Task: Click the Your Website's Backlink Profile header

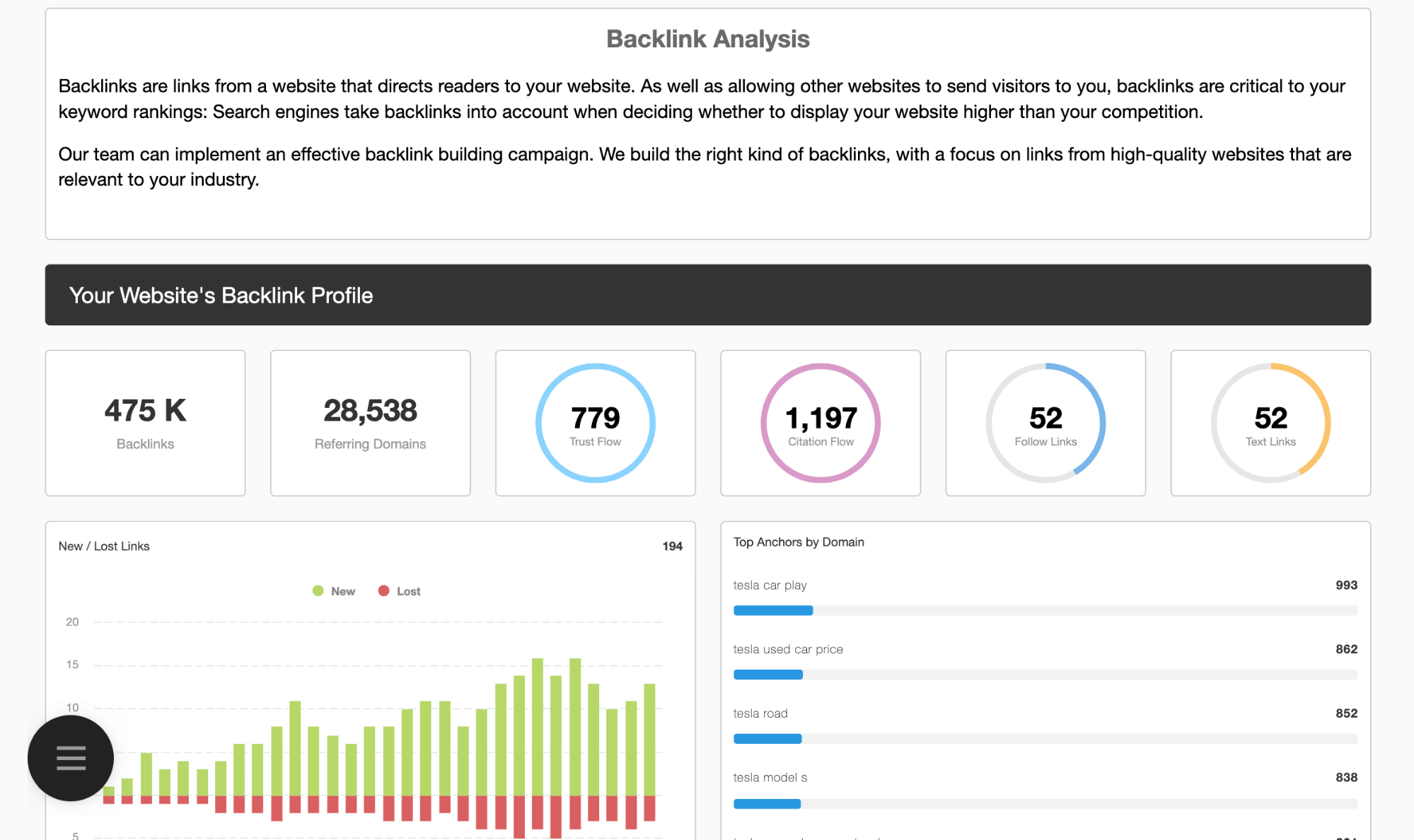Action: pyautogui.click(x=221, y=295)
